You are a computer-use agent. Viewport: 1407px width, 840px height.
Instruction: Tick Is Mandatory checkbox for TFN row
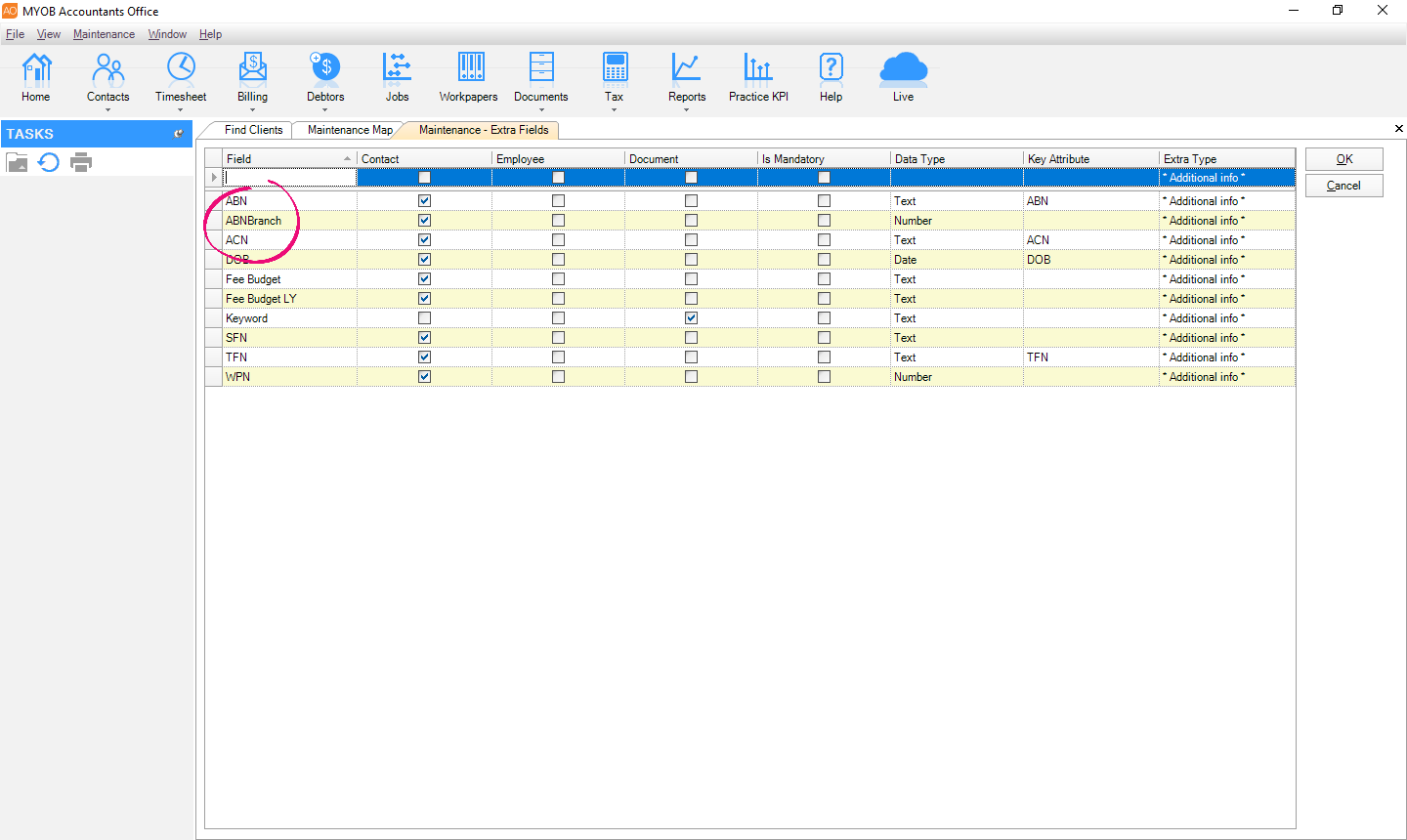coord(824,357)
